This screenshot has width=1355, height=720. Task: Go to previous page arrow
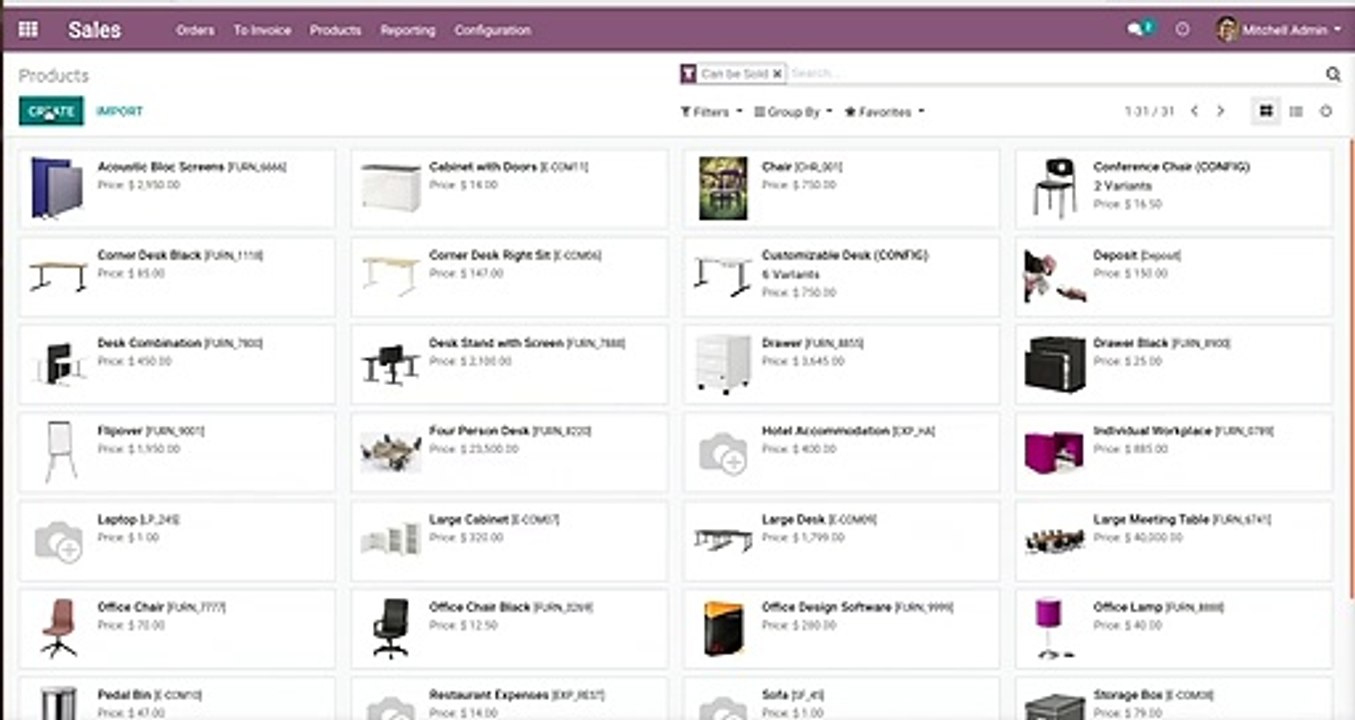tap(1194, 112)
